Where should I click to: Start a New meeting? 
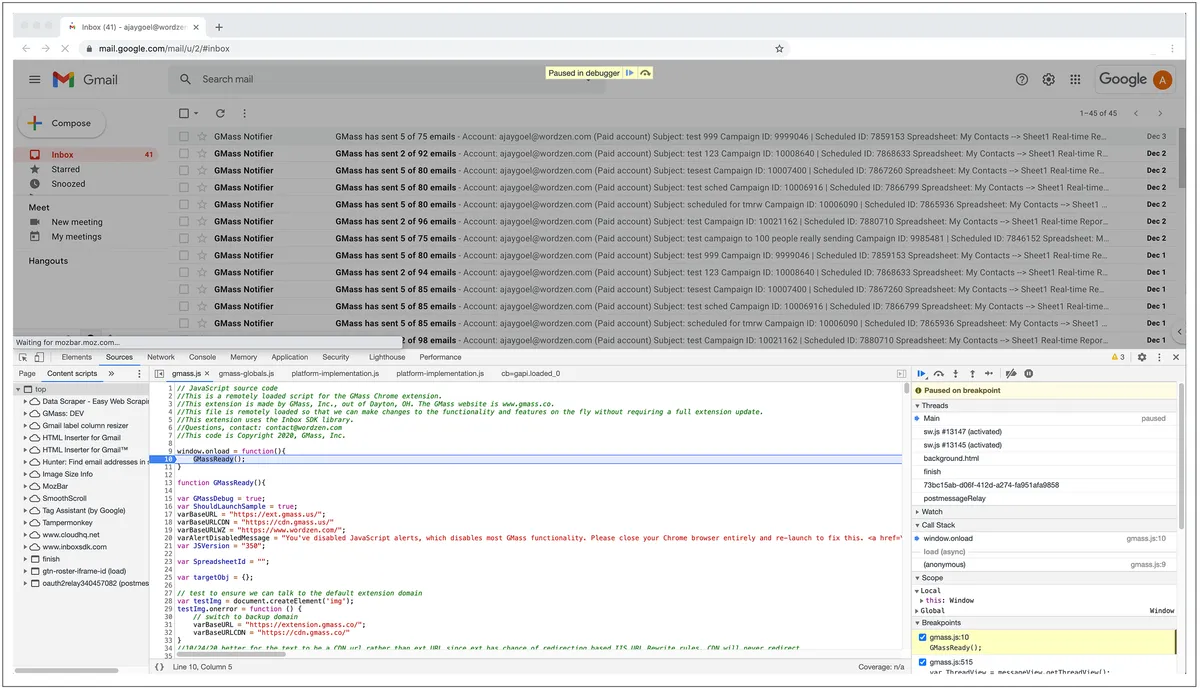(x=77, y=222)
